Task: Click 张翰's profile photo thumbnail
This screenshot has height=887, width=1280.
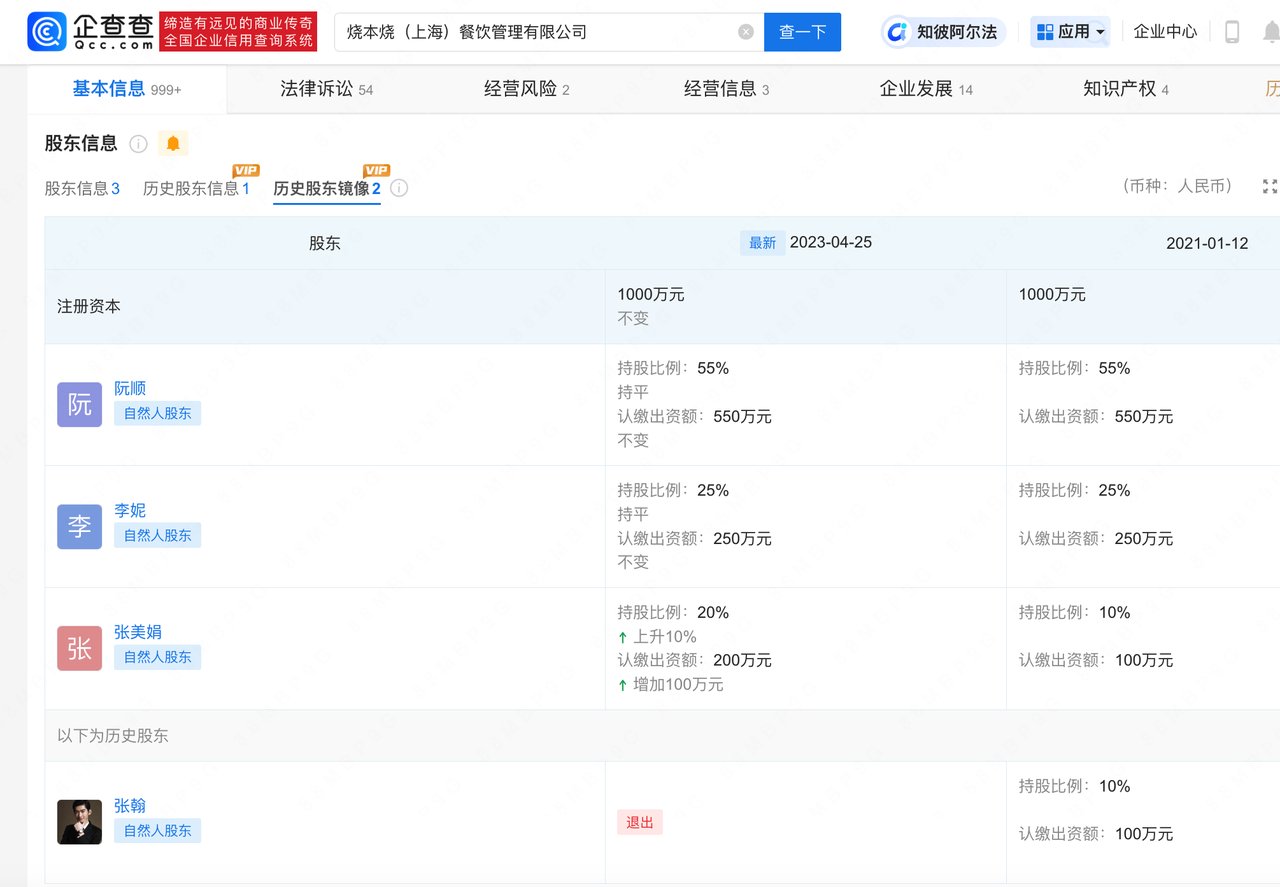Action: tap(79, 822)
